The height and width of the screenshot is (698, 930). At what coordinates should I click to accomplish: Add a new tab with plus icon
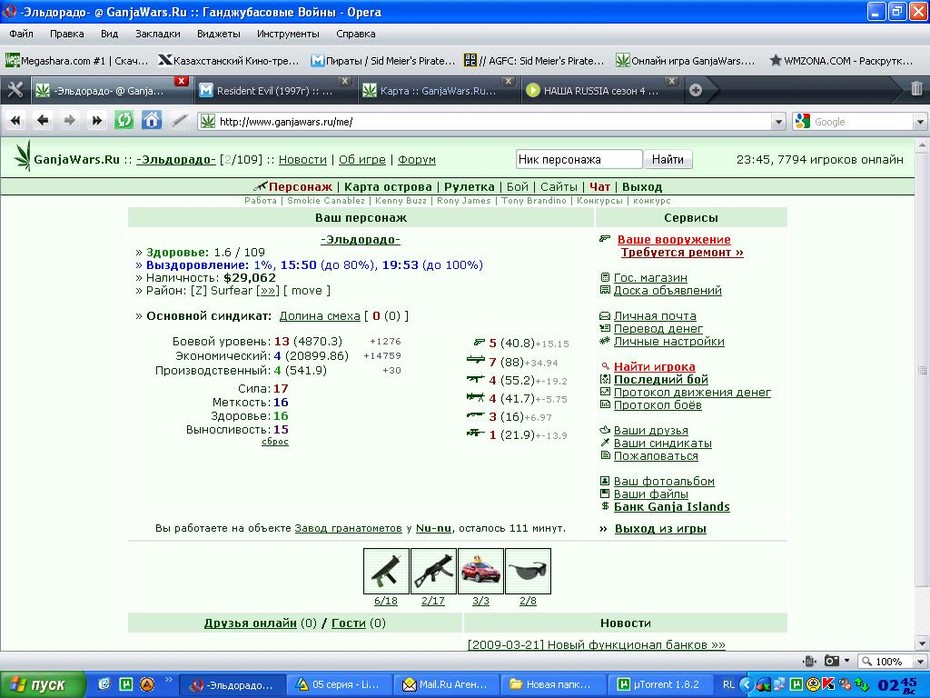[x=695, y=90]
